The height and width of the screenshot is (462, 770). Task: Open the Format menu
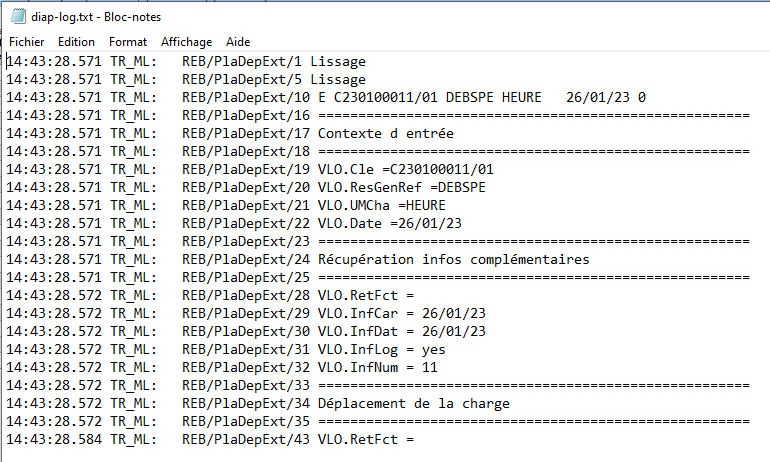pyautogui.click(x=128, y=42)
